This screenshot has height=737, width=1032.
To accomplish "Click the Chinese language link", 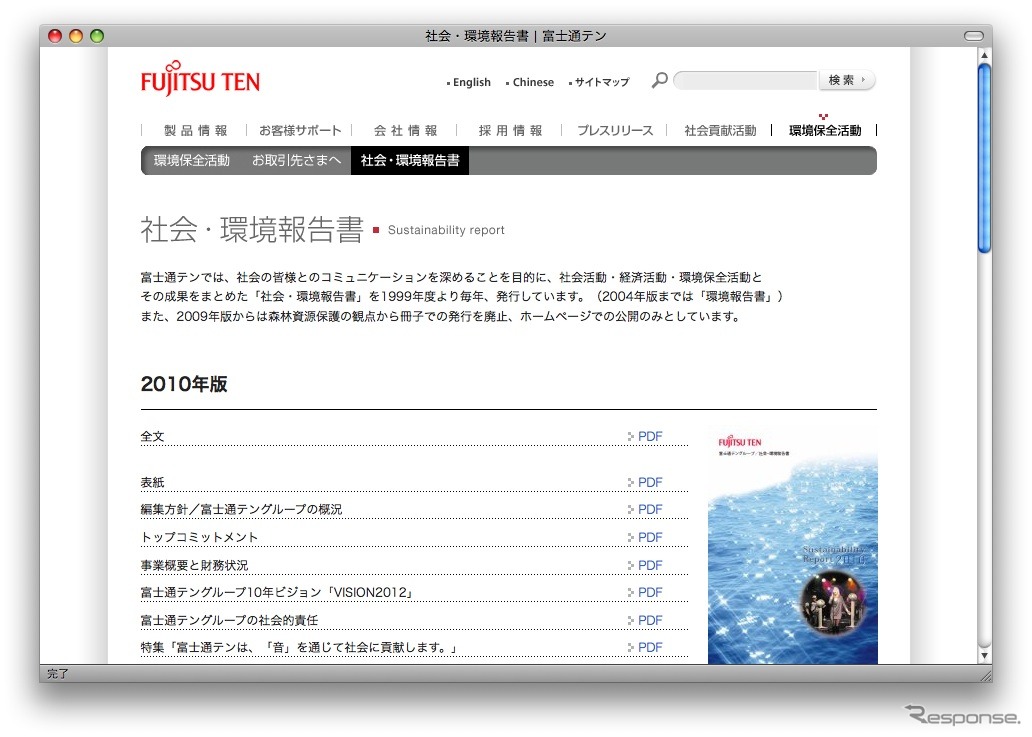I will tap(532, 82).
